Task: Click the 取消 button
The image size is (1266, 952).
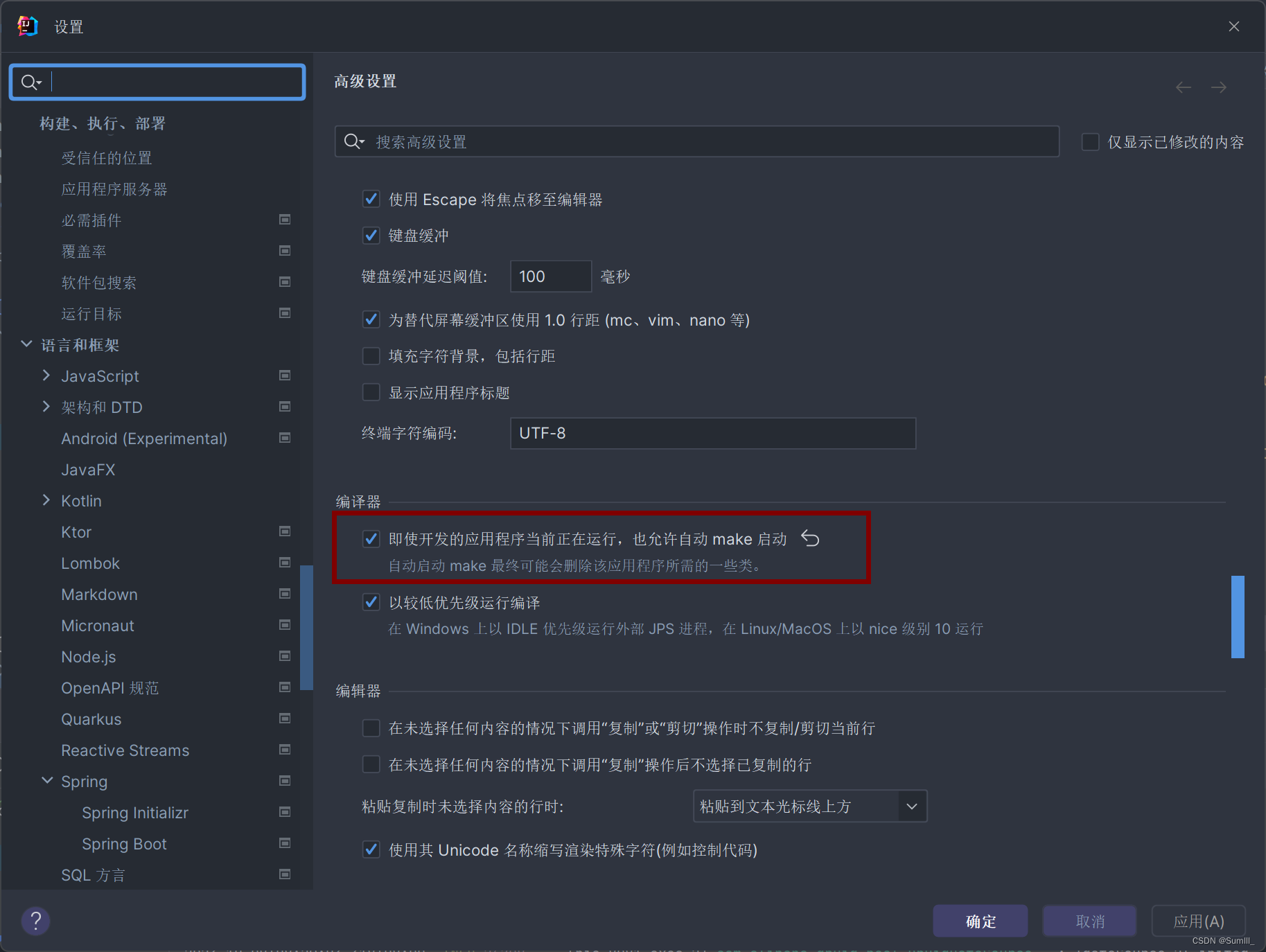Action: tap(1090, 921)
